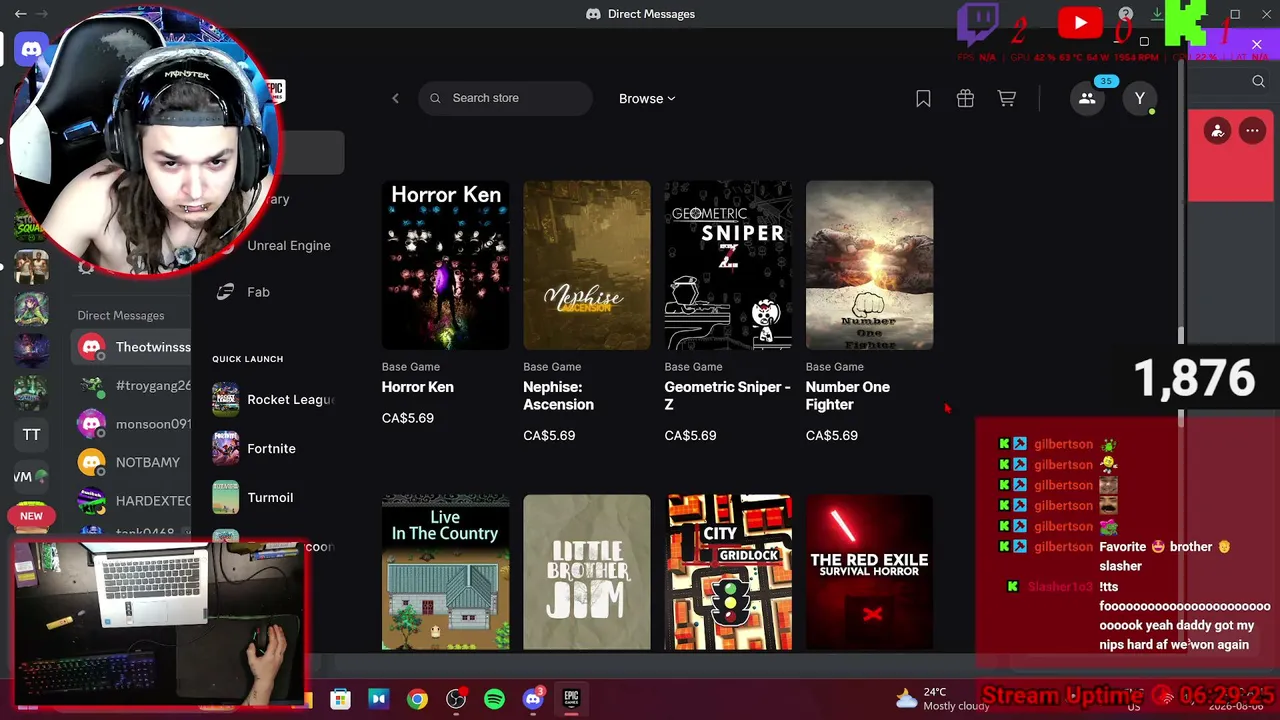This screenshot has height=720, width=1280.
Task: Open the TT server in Discord
Action: click(31, 434)
